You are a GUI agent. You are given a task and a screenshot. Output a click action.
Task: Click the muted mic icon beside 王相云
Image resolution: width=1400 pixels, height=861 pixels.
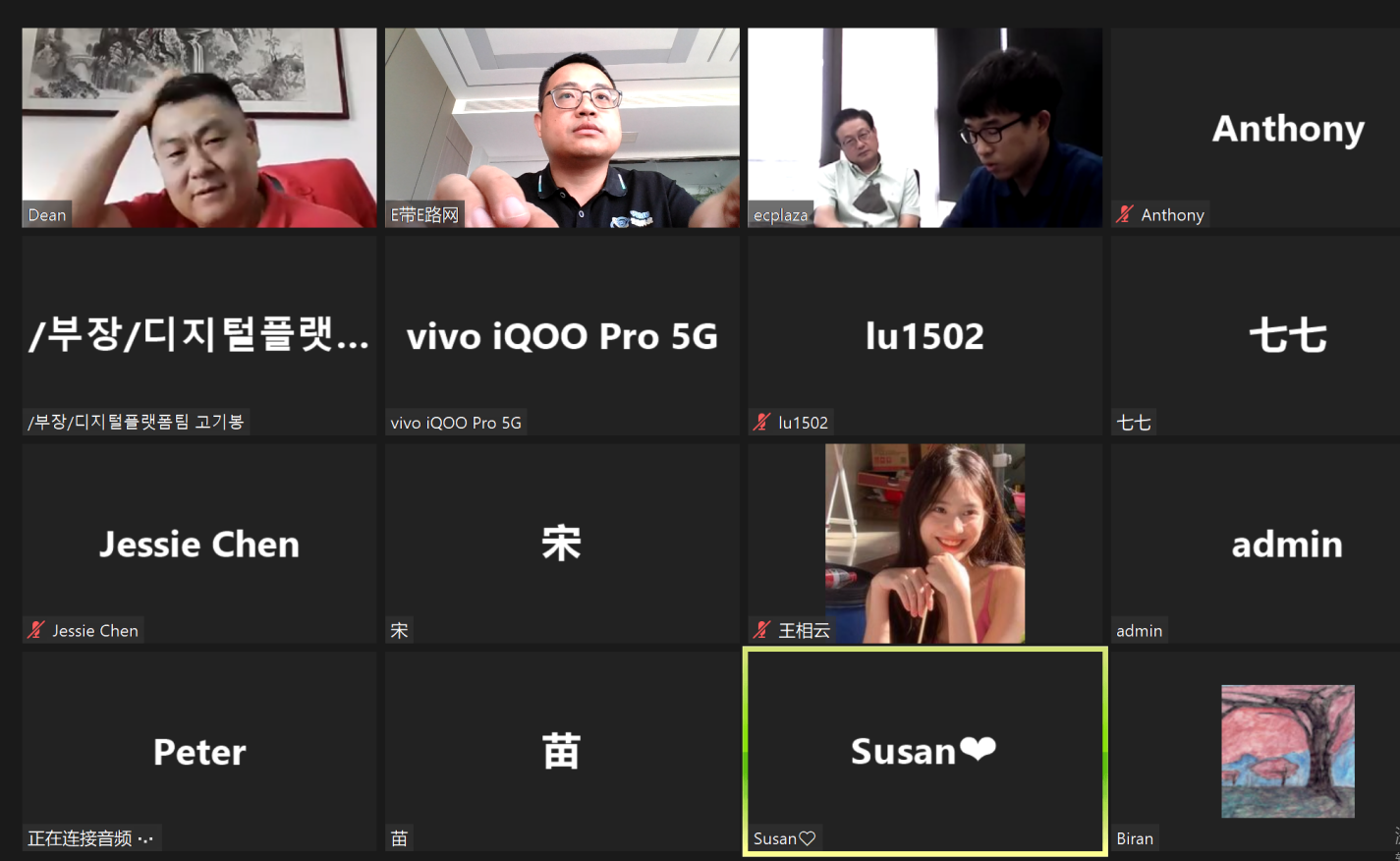click(761, 630)
